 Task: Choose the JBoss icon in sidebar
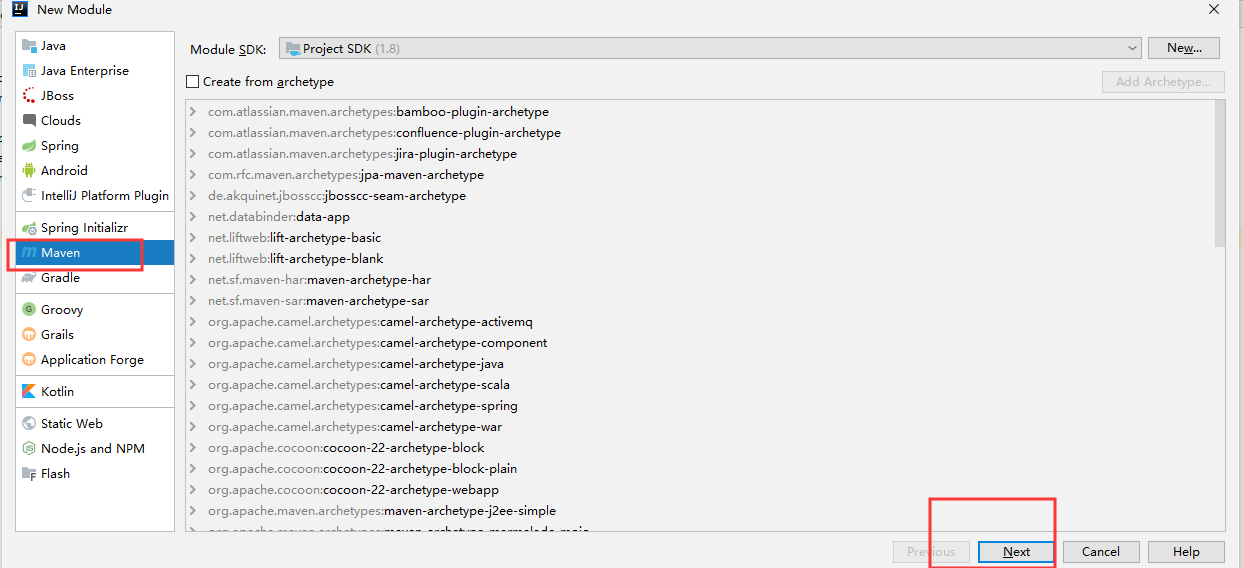pyautogui.click(x=29, y=96)
